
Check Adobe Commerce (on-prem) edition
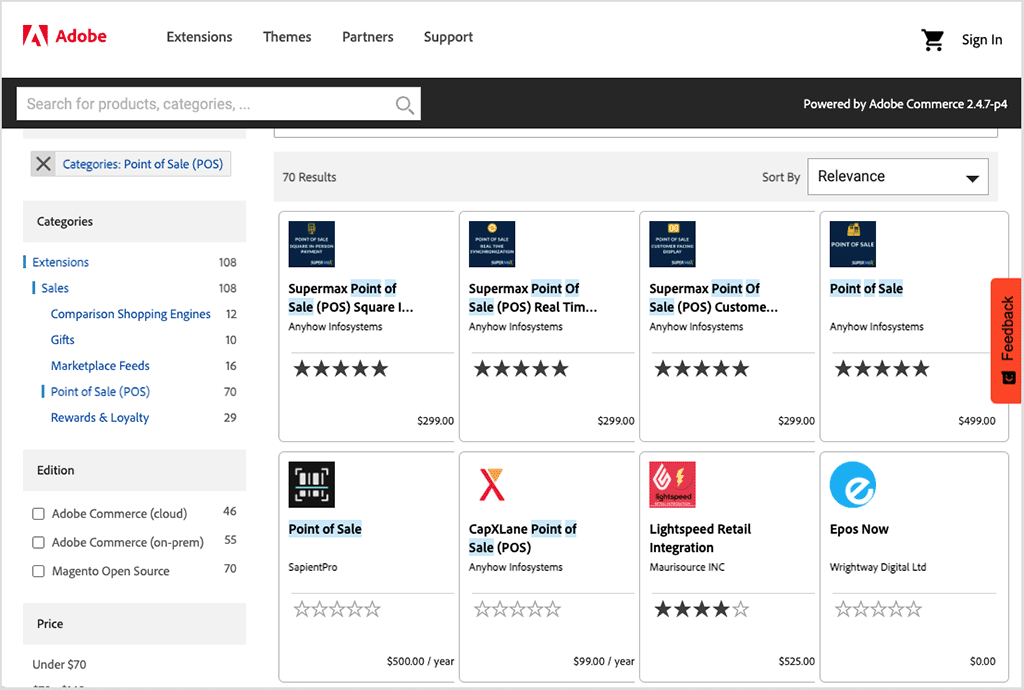click(39, 542)
